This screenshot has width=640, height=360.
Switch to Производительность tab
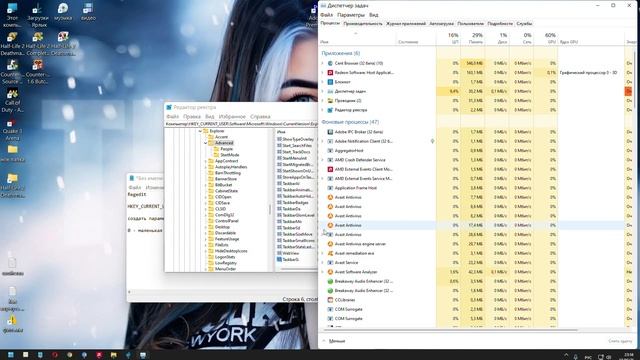(363, 24)
